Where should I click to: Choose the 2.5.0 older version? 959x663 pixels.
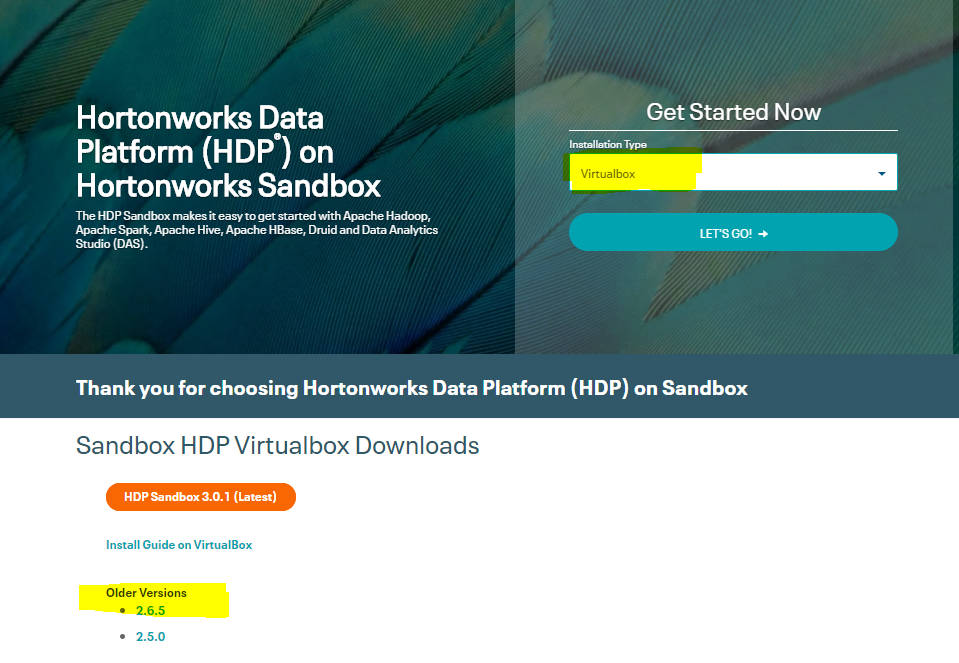pos(150,636)
